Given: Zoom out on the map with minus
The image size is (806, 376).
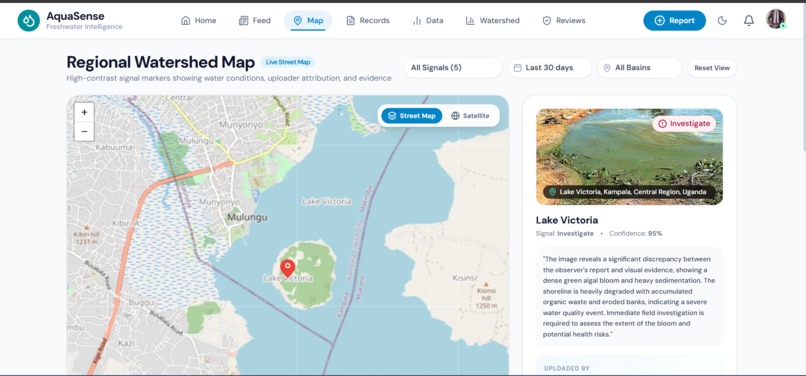Looking at the screenshot, I should click(84, 131).
